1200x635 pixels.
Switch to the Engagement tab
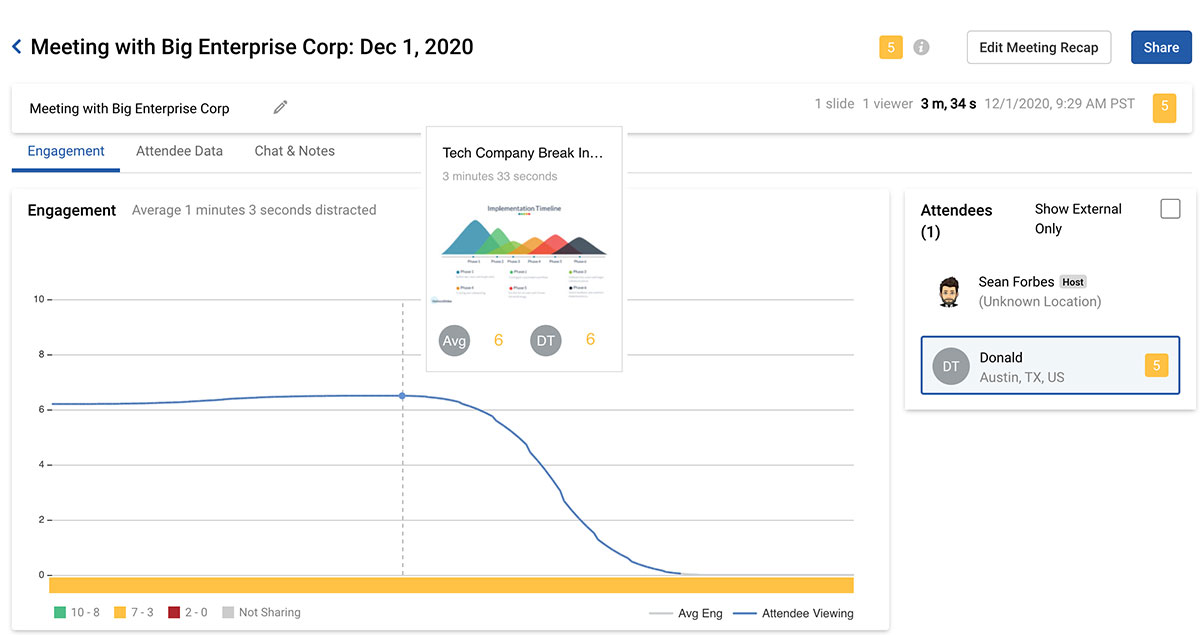pyautogui.click(x=66, y=151)
